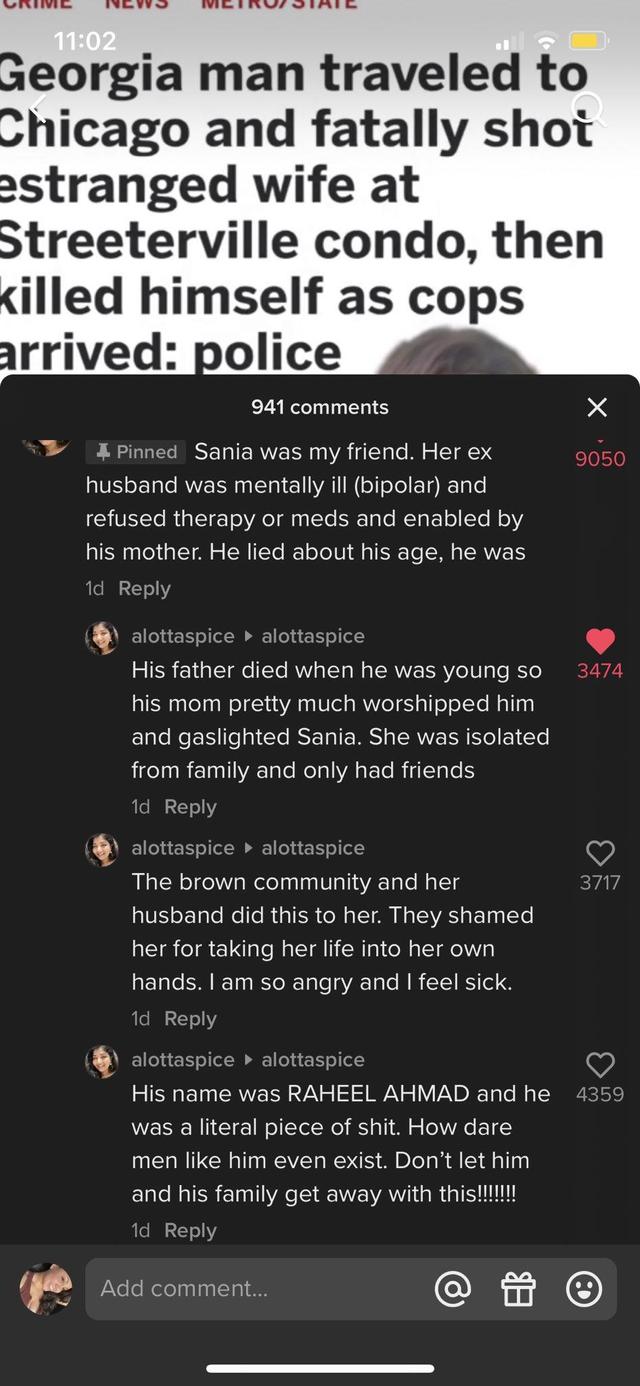Open search with the magnifier icon
The image size is (640, 1386).
[590, 108]
